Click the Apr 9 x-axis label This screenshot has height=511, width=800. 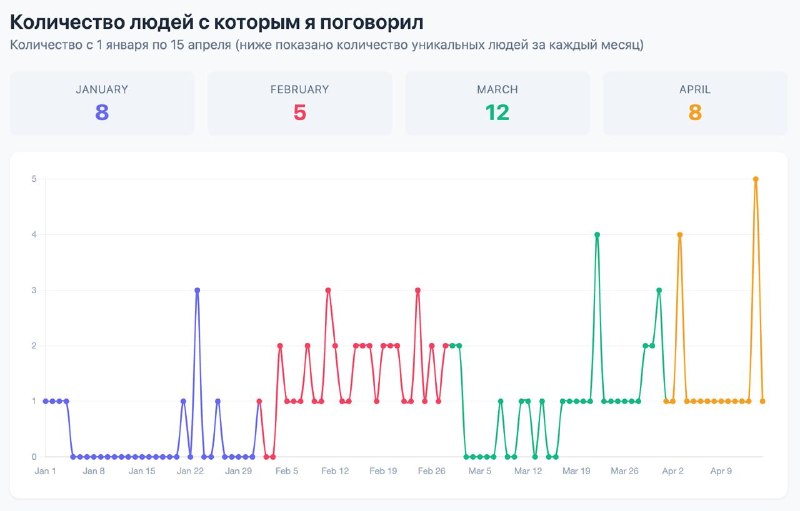pos(721,471)
